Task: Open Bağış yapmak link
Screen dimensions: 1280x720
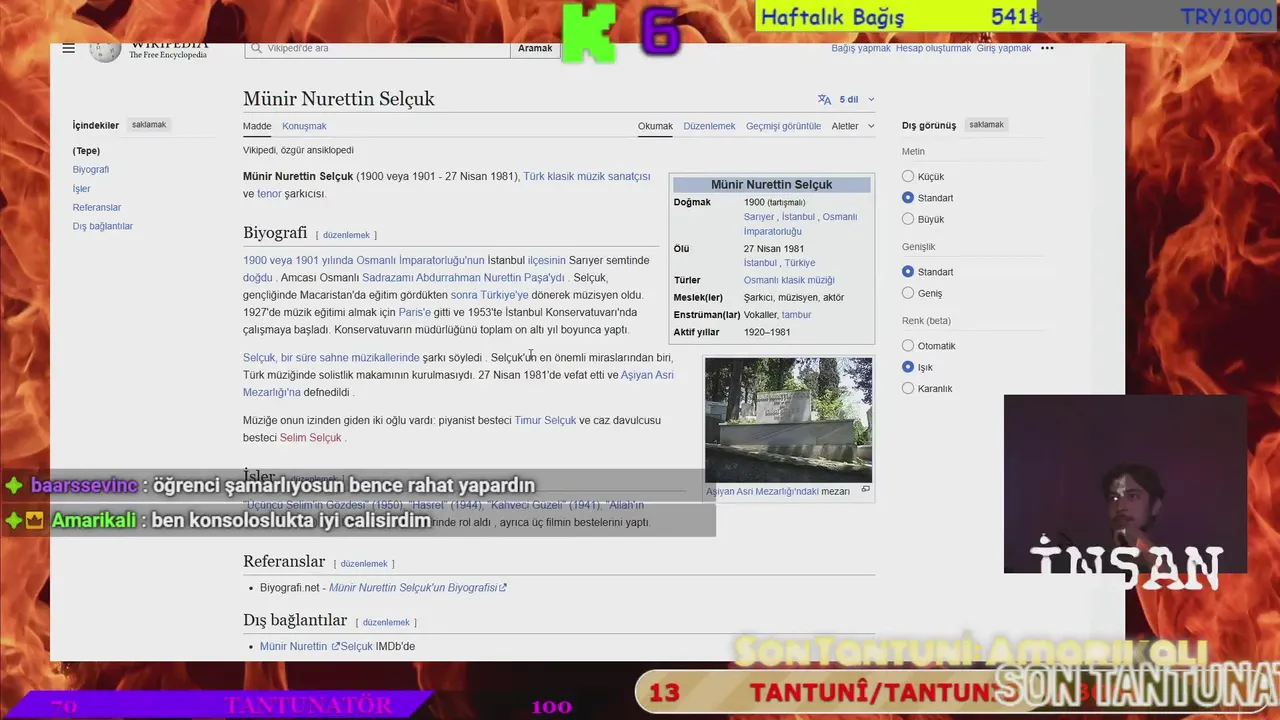Action: 861,48
